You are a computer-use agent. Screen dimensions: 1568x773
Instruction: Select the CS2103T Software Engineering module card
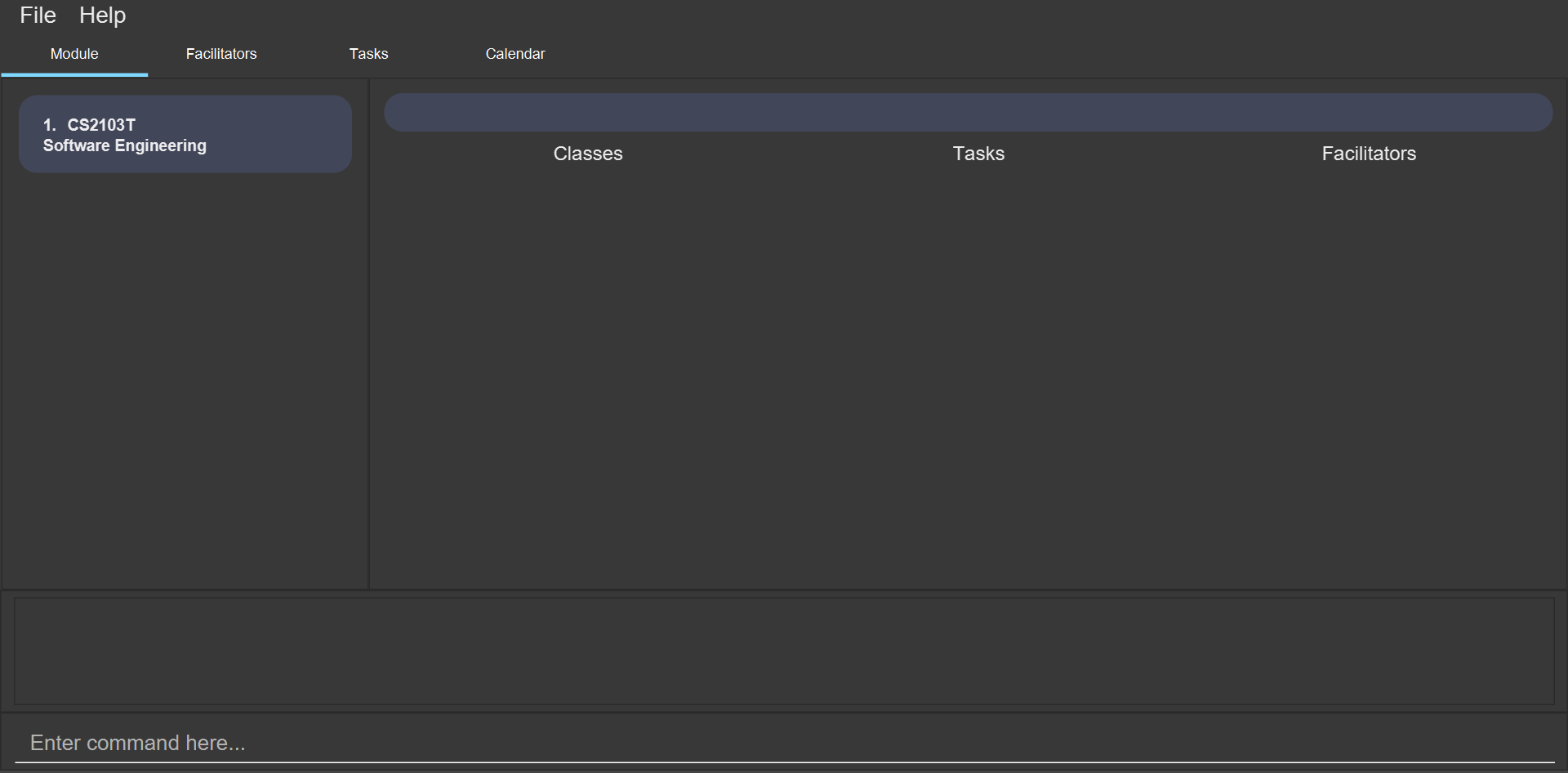pyautogui.click(x=185, y=134)
